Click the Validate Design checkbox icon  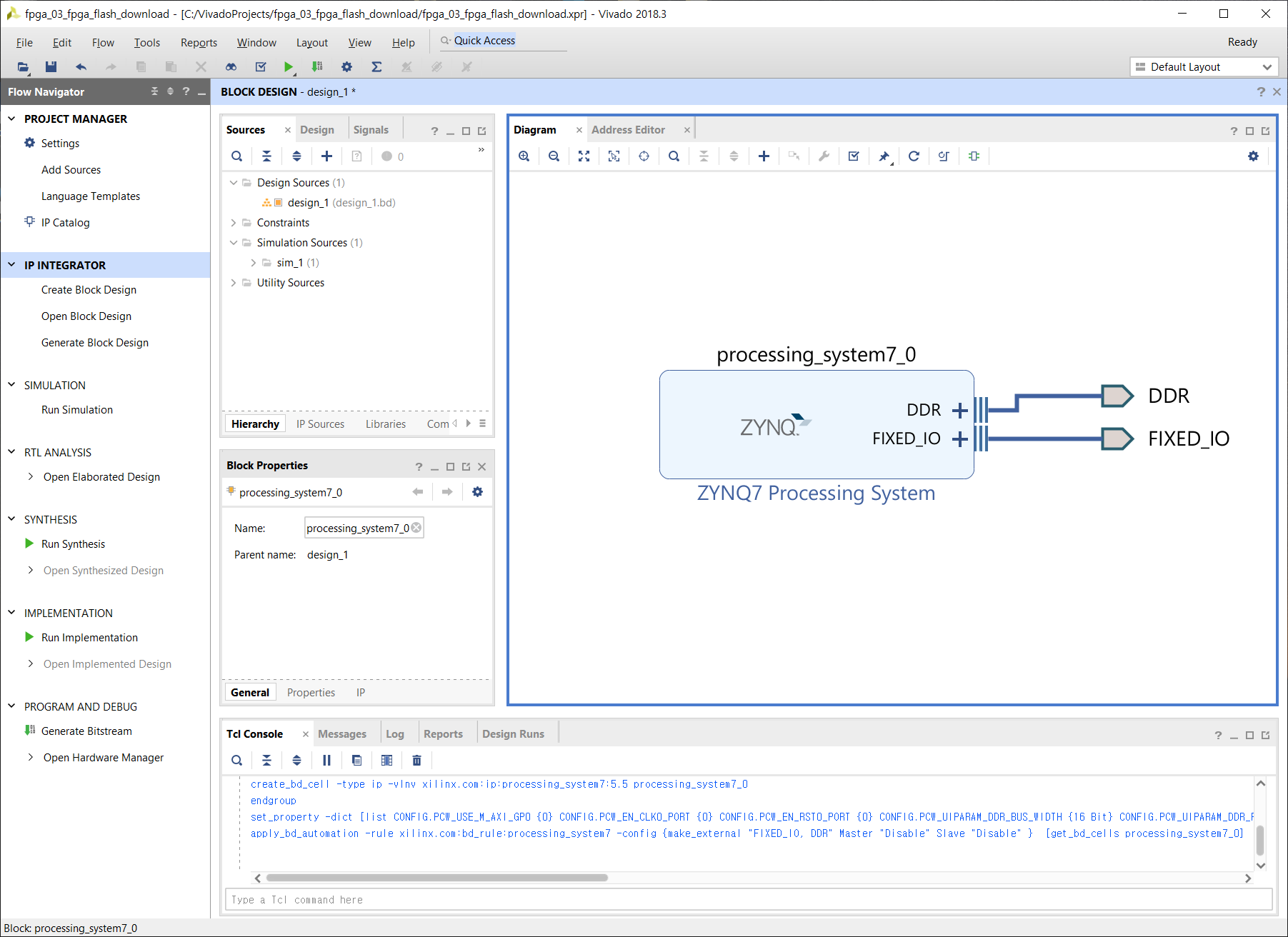tap(854, 156)
